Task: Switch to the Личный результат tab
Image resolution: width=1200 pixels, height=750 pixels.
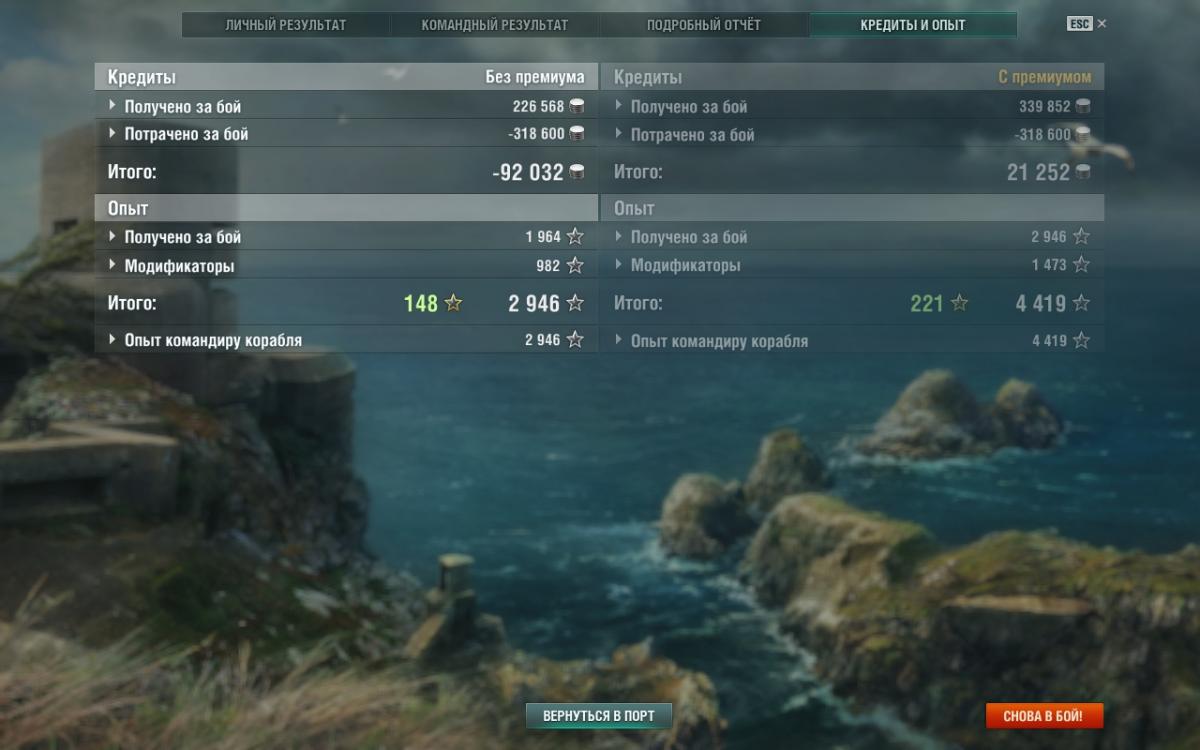Action: tap(286, 25)
